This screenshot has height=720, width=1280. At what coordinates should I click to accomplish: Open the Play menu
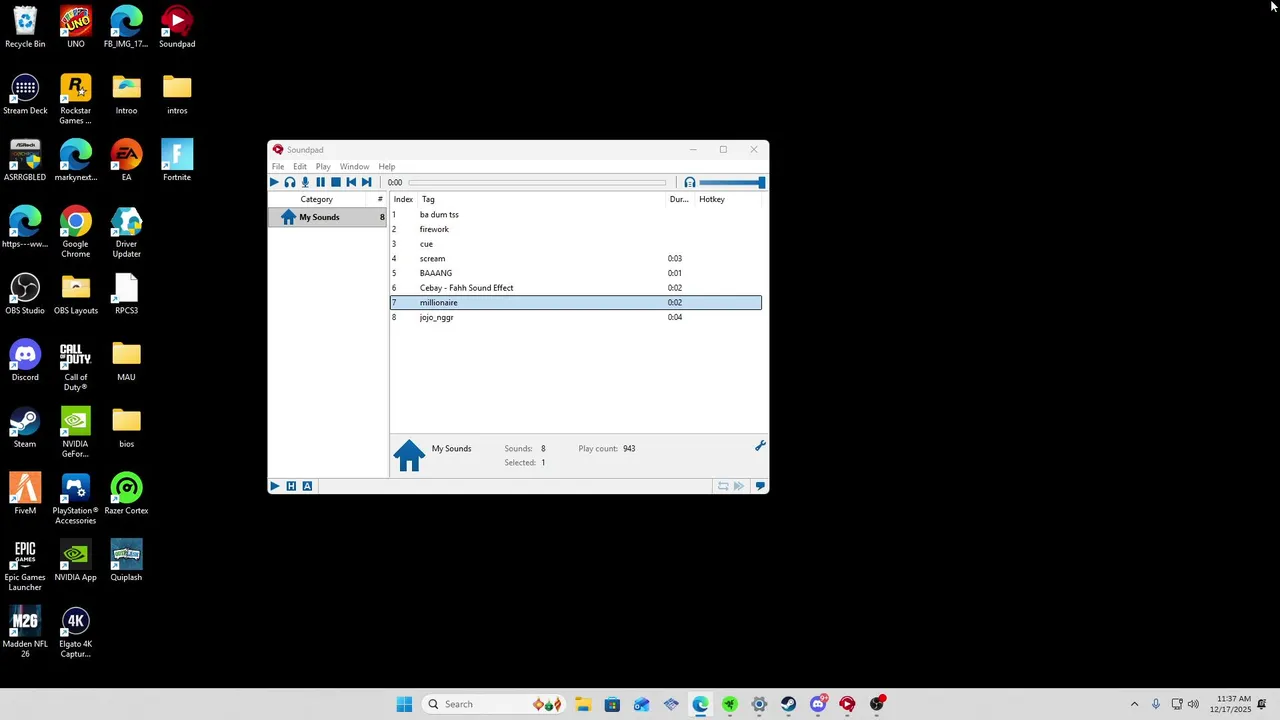pyautogui.click(x=323, y=167)
